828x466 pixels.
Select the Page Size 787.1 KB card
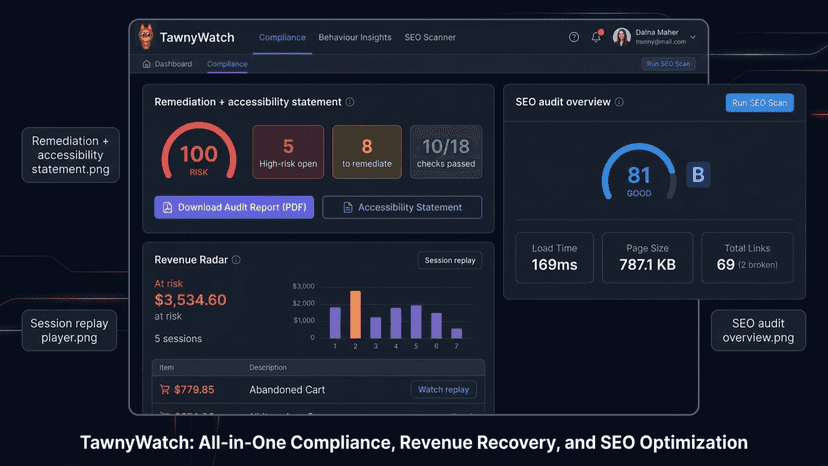coord(647,257)
